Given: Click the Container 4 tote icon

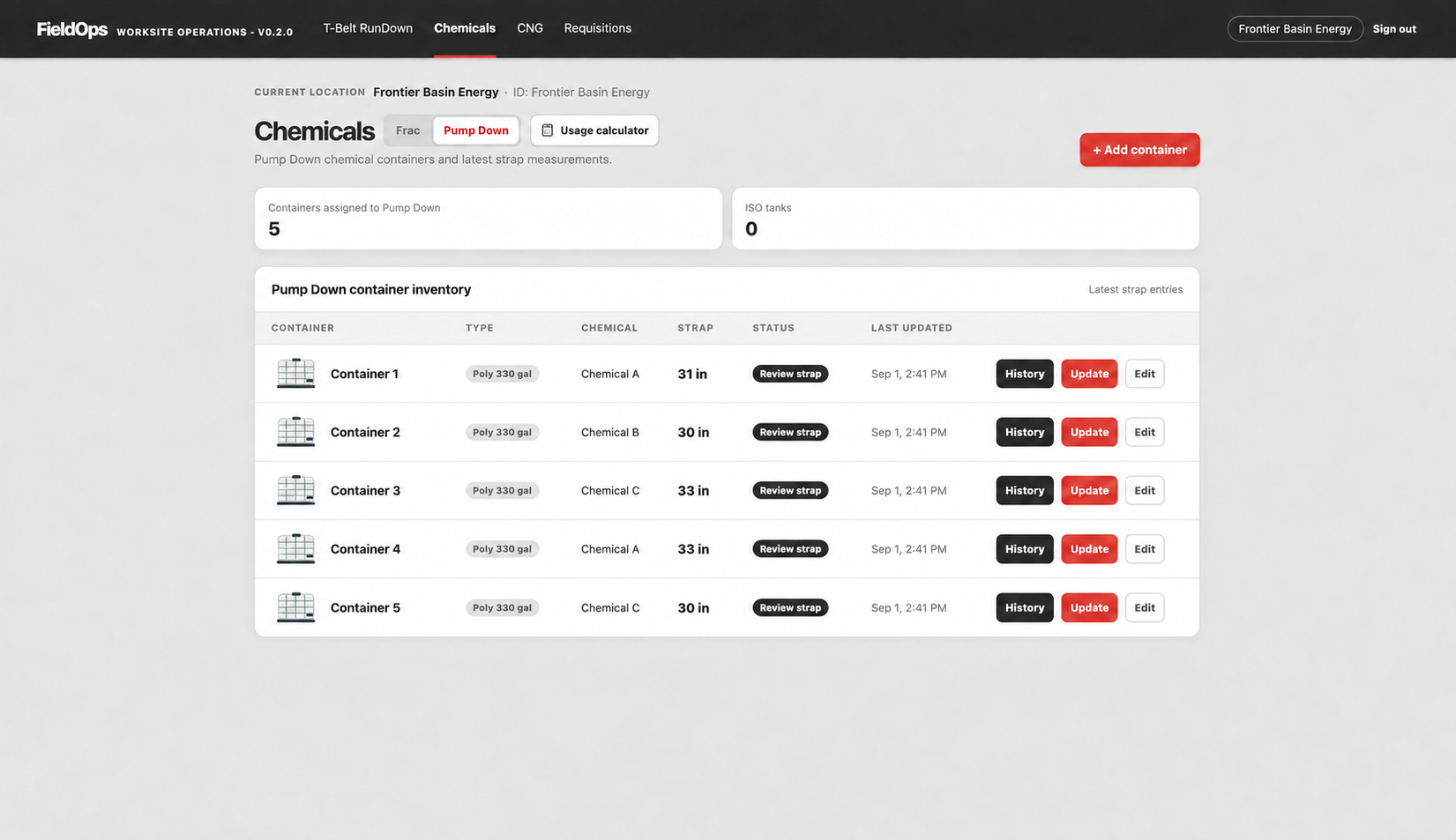Looking at the screenshot, I should (295, 549).
